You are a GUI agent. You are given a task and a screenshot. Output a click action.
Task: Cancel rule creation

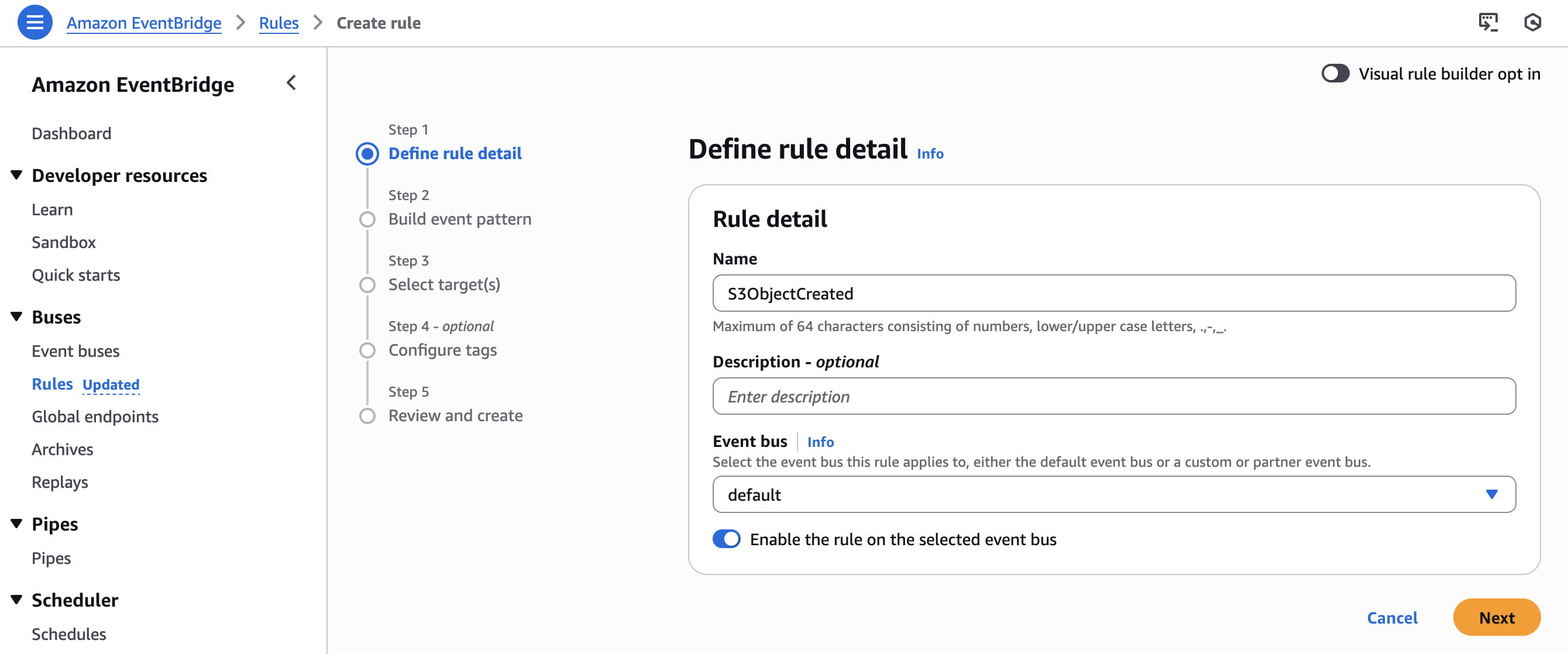(1391, 618)
